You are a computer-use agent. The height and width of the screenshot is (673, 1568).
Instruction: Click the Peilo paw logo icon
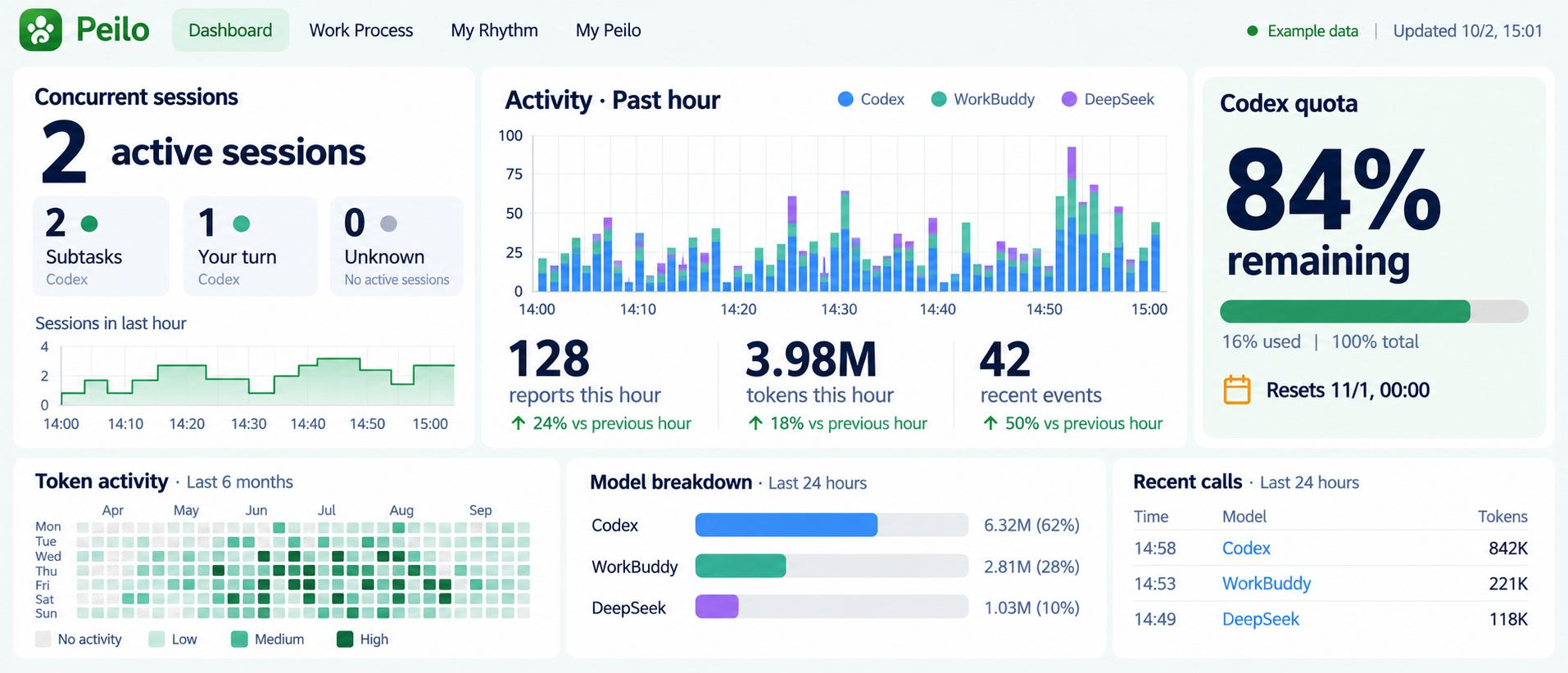pos(41,30)
